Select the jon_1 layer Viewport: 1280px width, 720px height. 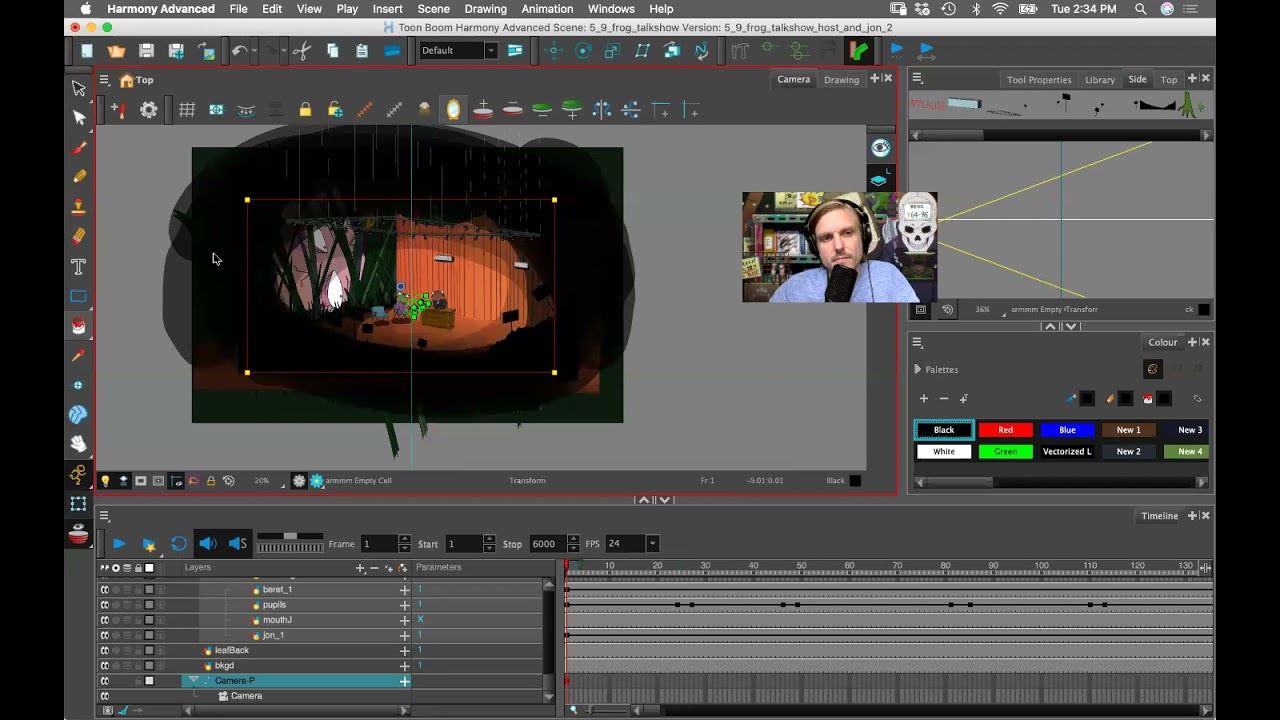[x=273, y=635]
